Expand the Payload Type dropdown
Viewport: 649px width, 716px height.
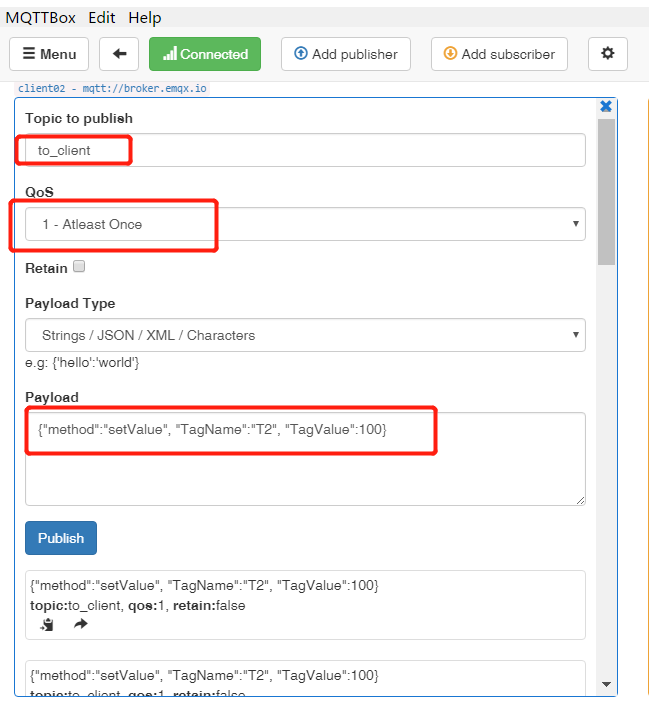click(x=305, y=335)
